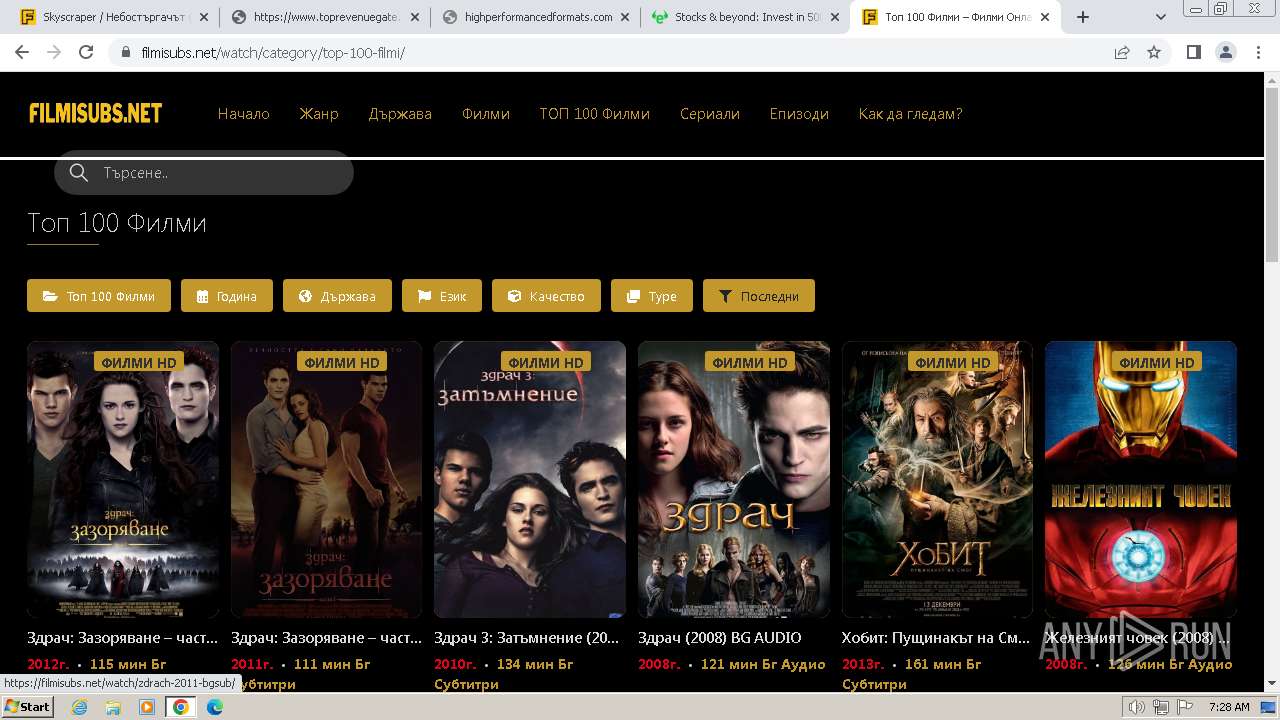Open the Здрач 2008 movie poster
Image resolution: width=1280 pixels, height=720 pixels.
click(x=734, y=480)
